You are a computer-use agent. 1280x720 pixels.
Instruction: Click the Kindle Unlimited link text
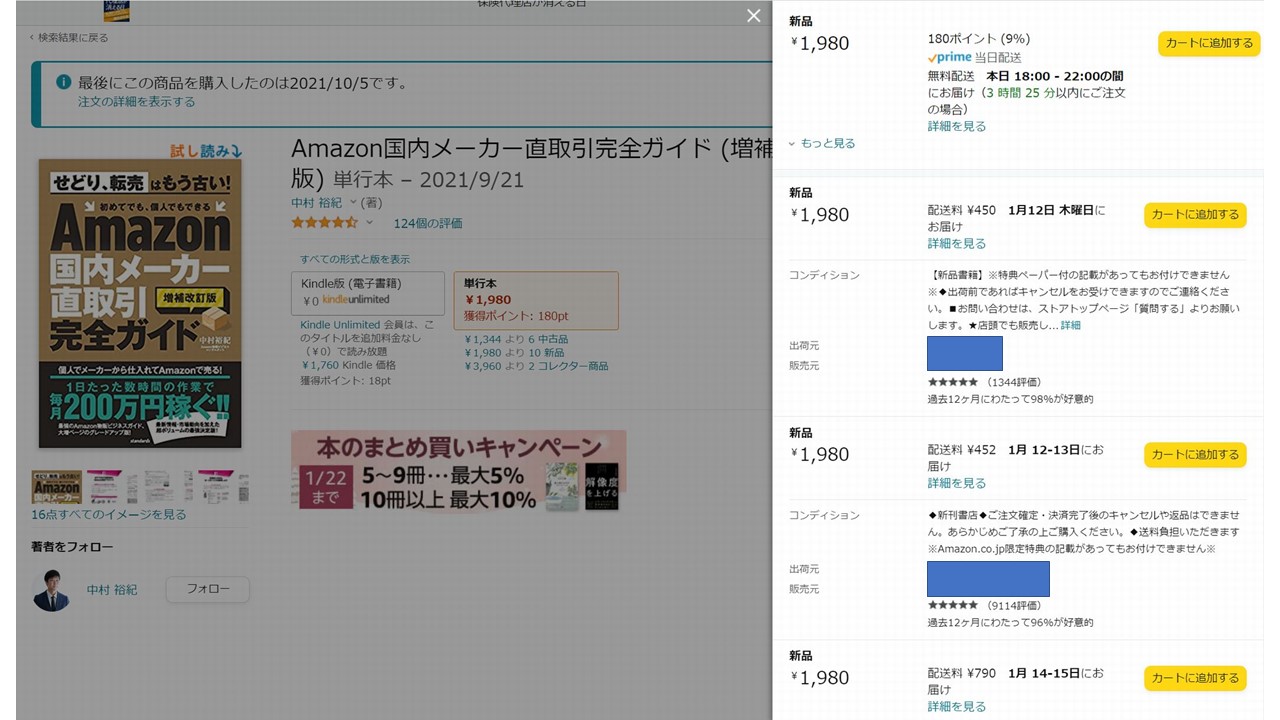pyautogui.click(x=340, y=325)
